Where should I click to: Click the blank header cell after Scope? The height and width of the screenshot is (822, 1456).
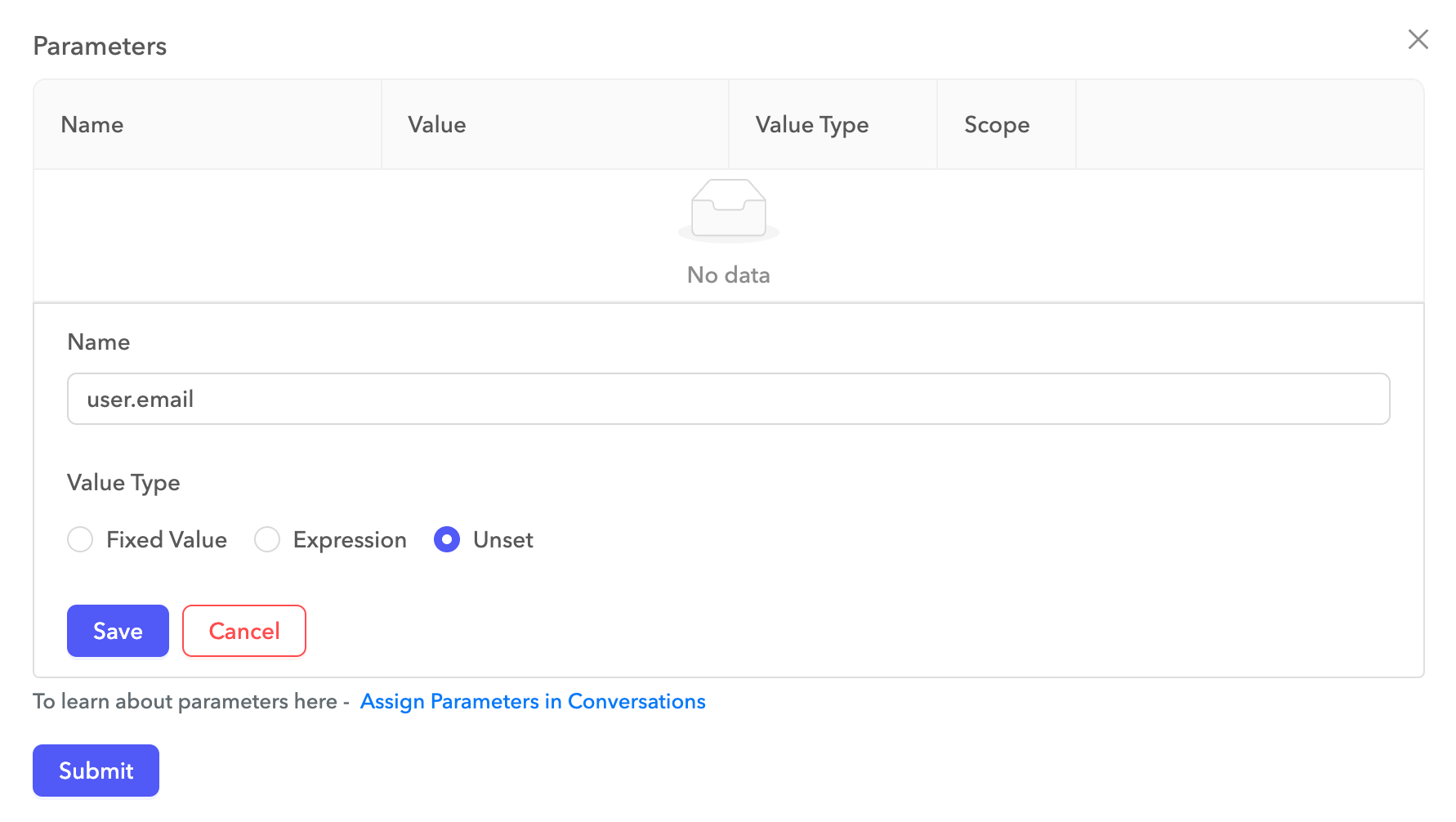click(1248, 125)
